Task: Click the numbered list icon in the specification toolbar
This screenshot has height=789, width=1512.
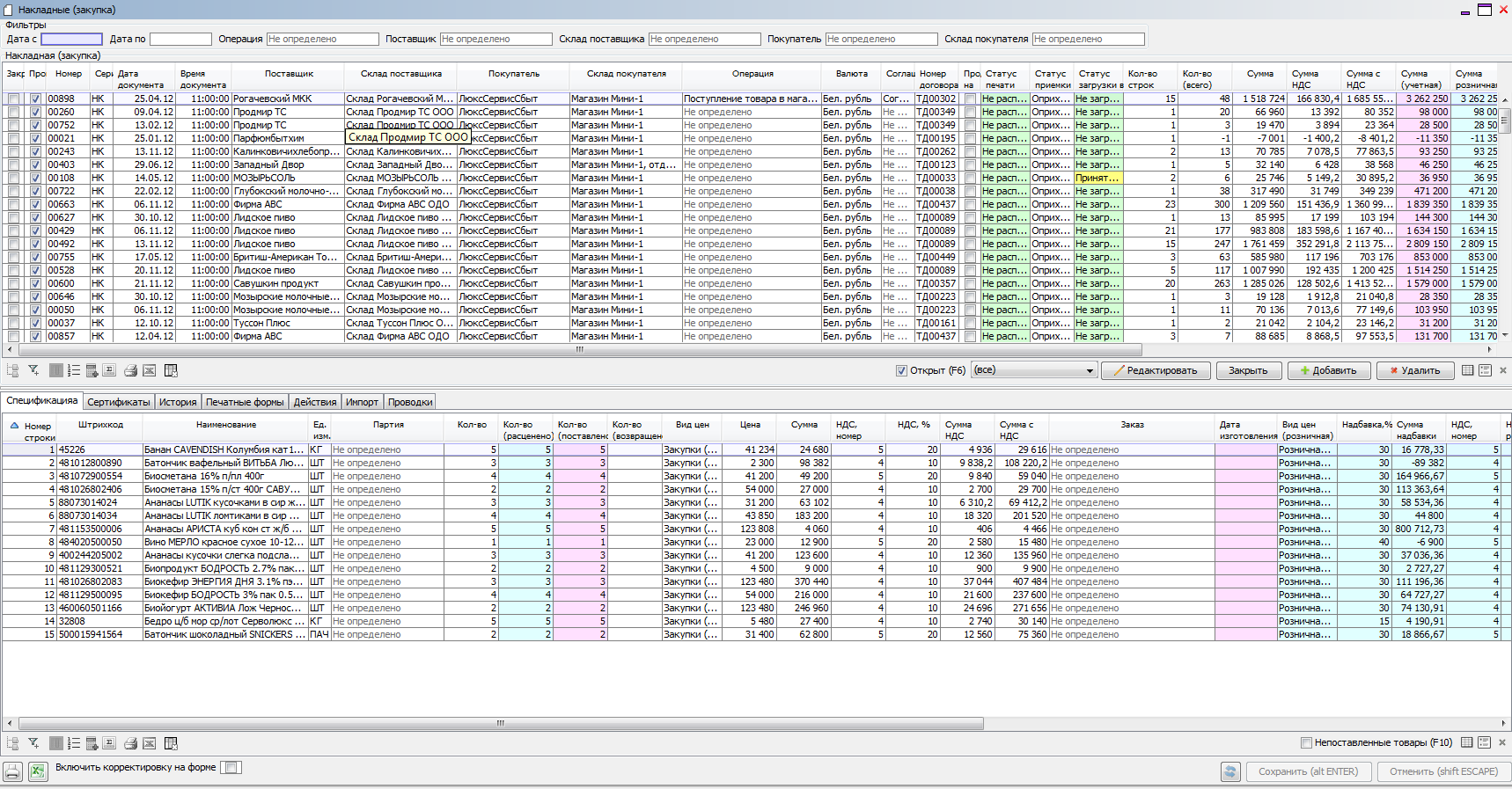Action: 74,743
